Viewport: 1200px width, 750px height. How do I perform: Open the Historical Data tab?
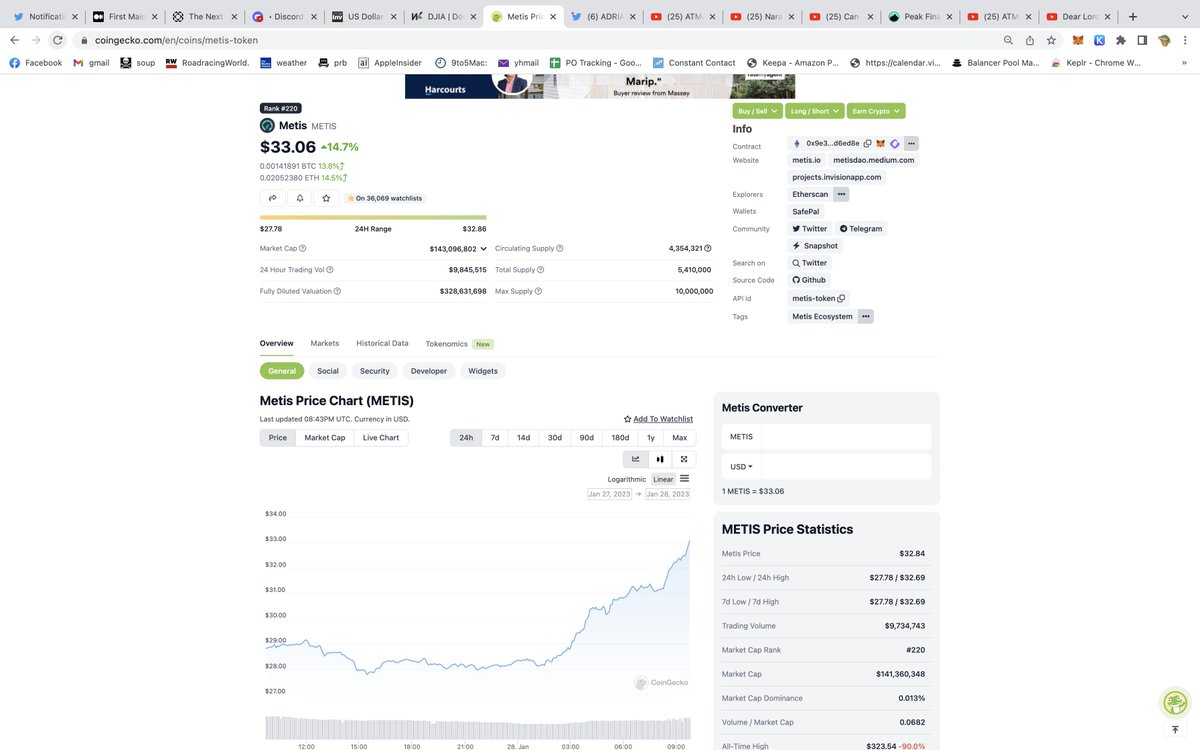coord(382,343)
